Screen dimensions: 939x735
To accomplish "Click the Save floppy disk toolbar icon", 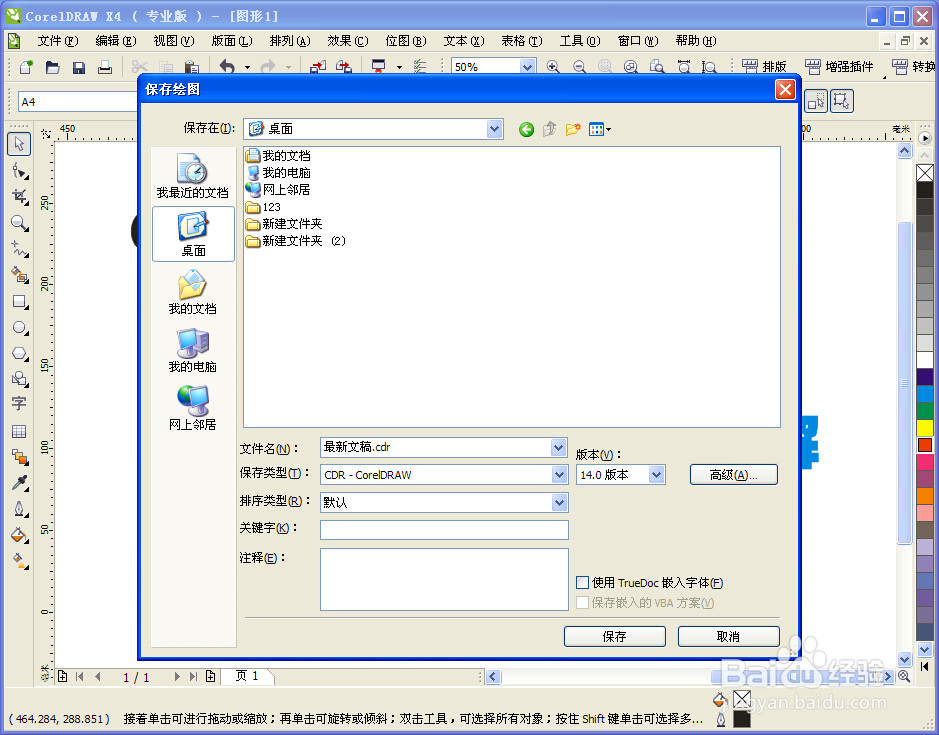I will click(x=78, y=66).
